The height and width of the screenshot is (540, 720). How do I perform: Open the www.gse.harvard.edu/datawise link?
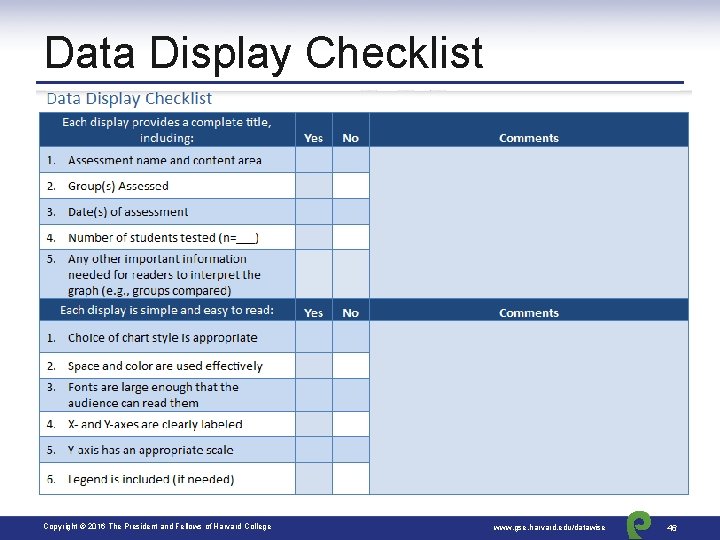[549, 527]
